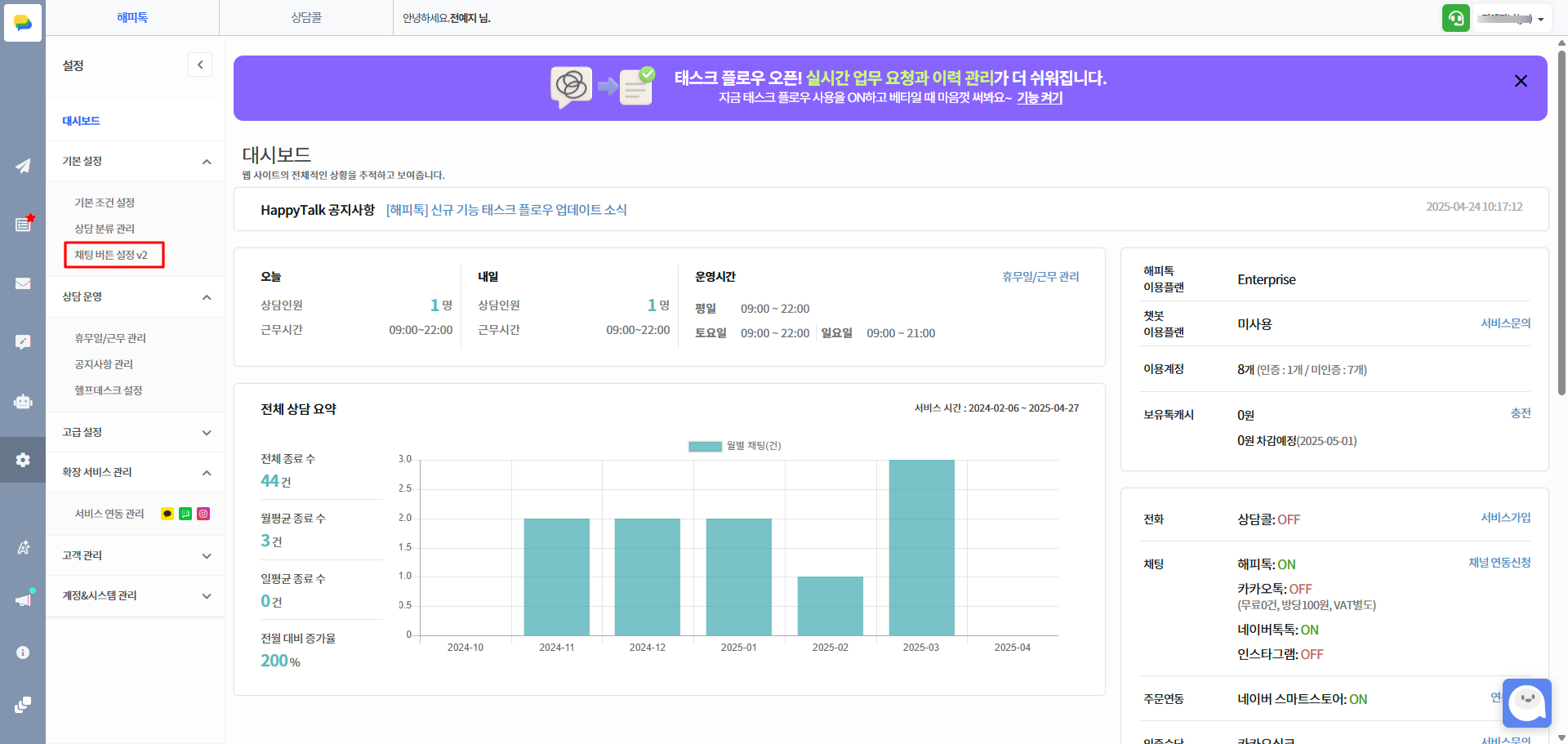Image resolution: width=1568 pixels, height=744 pixels.
Task: Open the account dropdown arrow at top right
Action: click(1540, 19)
